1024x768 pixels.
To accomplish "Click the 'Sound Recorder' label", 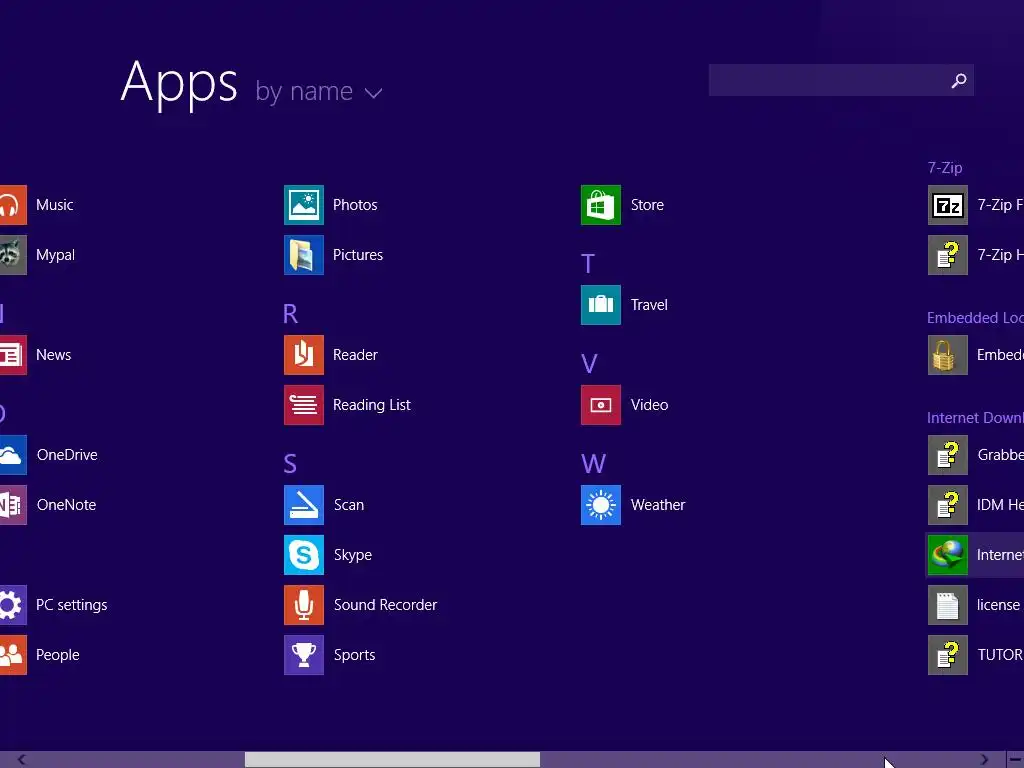I will click(x=385, y=605).
